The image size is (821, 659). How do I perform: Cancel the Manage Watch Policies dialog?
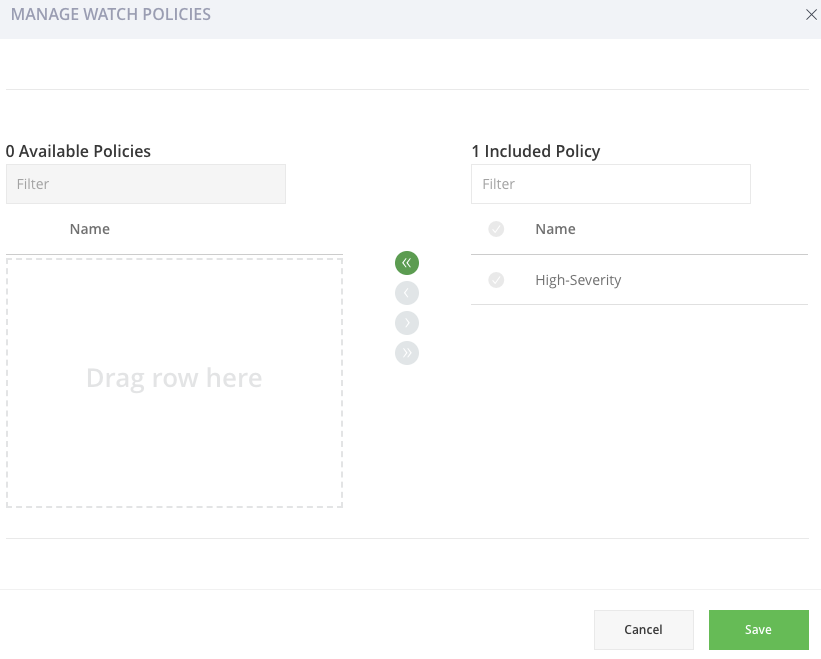coord(643,629)
